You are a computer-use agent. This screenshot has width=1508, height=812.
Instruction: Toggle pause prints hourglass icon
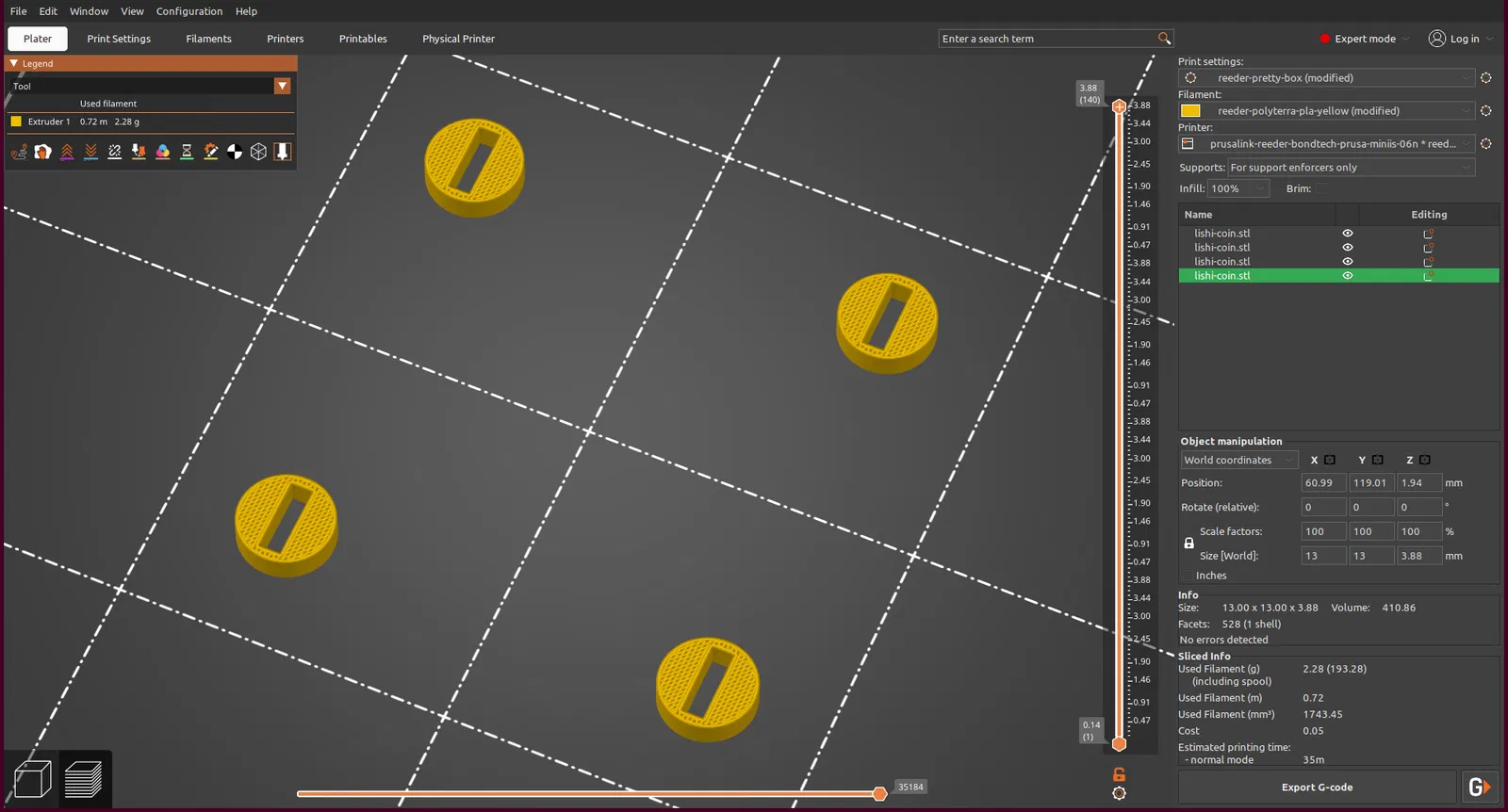pyautogui.click(x=187, y=152)
